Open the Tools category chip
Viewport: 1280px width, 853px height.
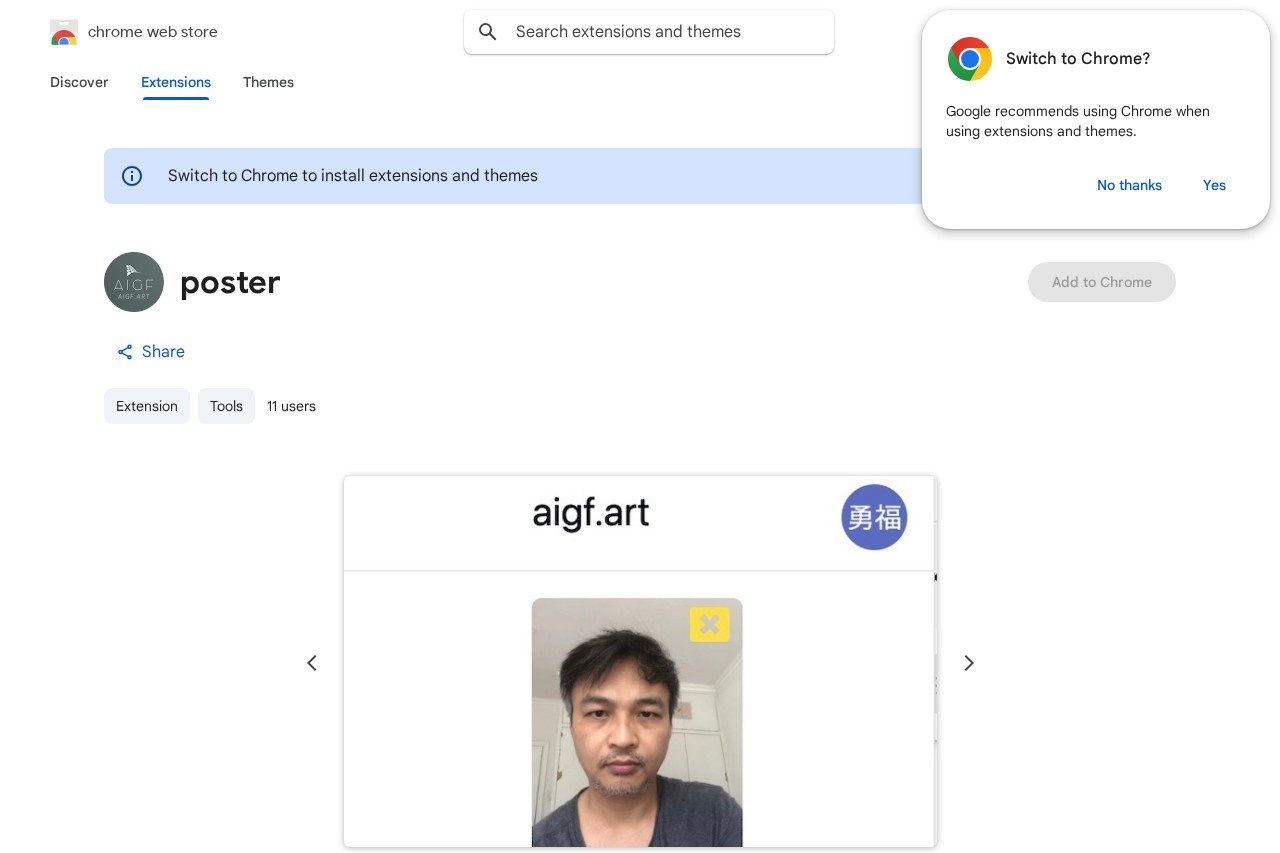pyautogui.click(x=226, y=406)
